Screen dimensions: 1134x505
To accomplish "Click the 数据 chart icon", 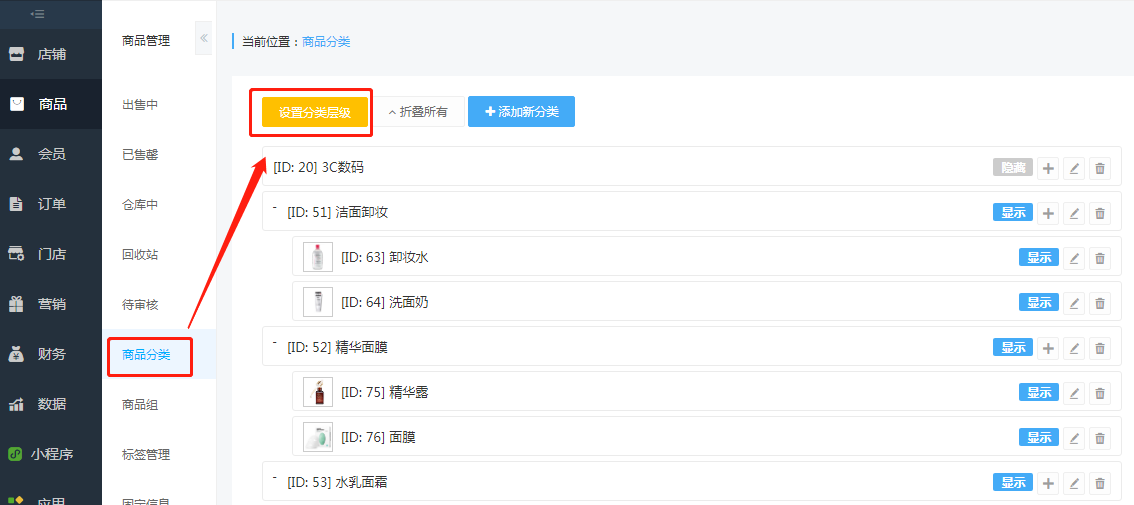I will (16, 405).
